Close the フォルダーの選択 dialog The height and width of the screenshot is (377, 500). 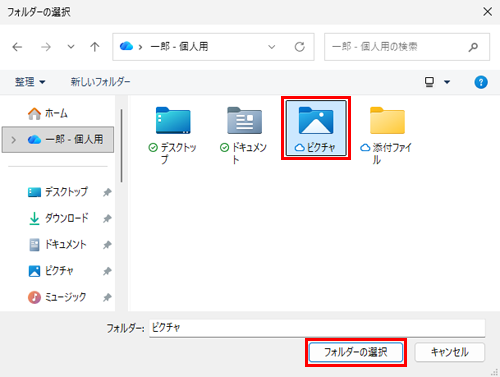click(487, 12)
